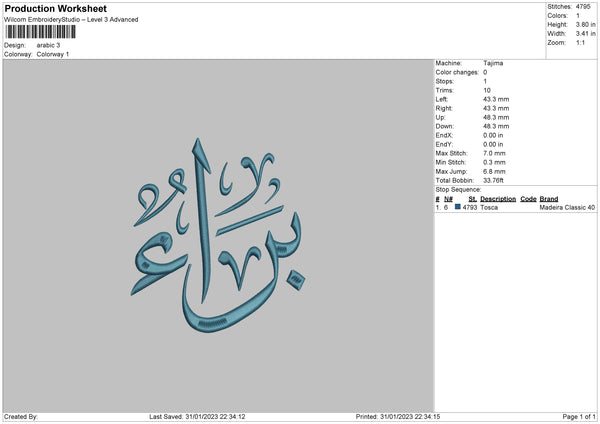Screen dimensions: 600x424
Task: Click the Color changes value 0
Action: pos(485,72)
